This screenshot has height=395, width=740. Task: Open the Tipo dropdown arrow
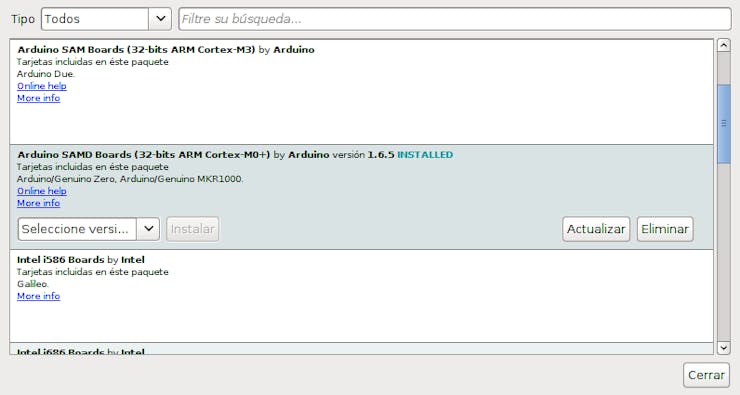(160, 19)
